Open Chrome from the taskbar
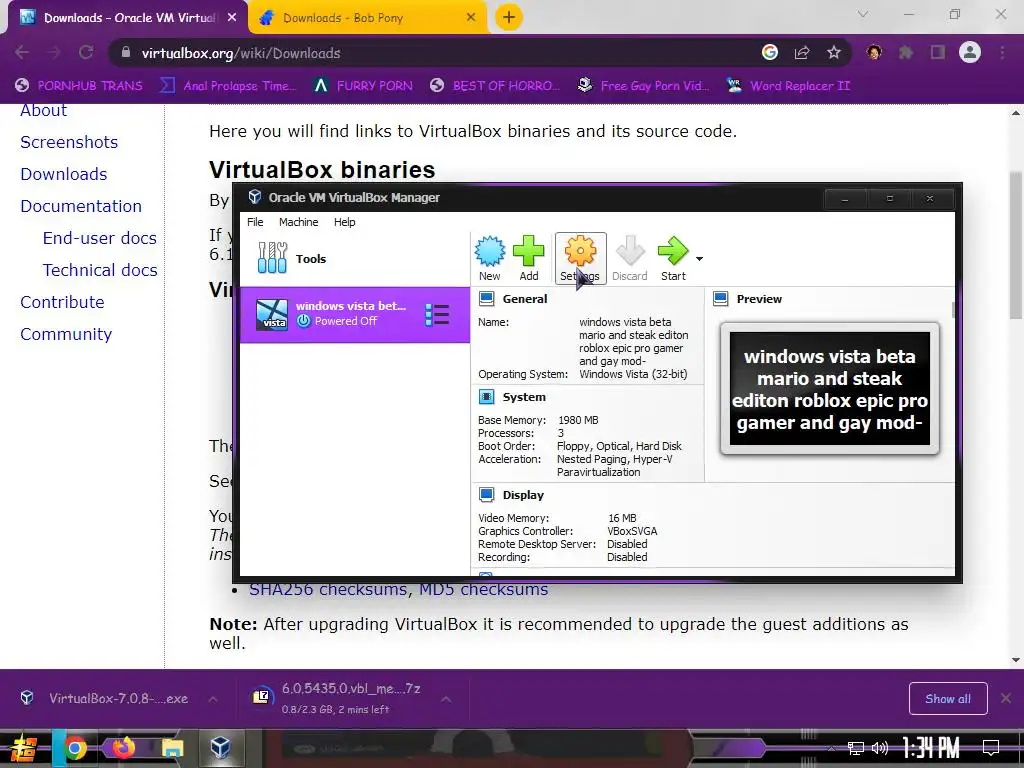Image resolution: width=1024 pixels, height=768 pixels. (x=74, y=748)
